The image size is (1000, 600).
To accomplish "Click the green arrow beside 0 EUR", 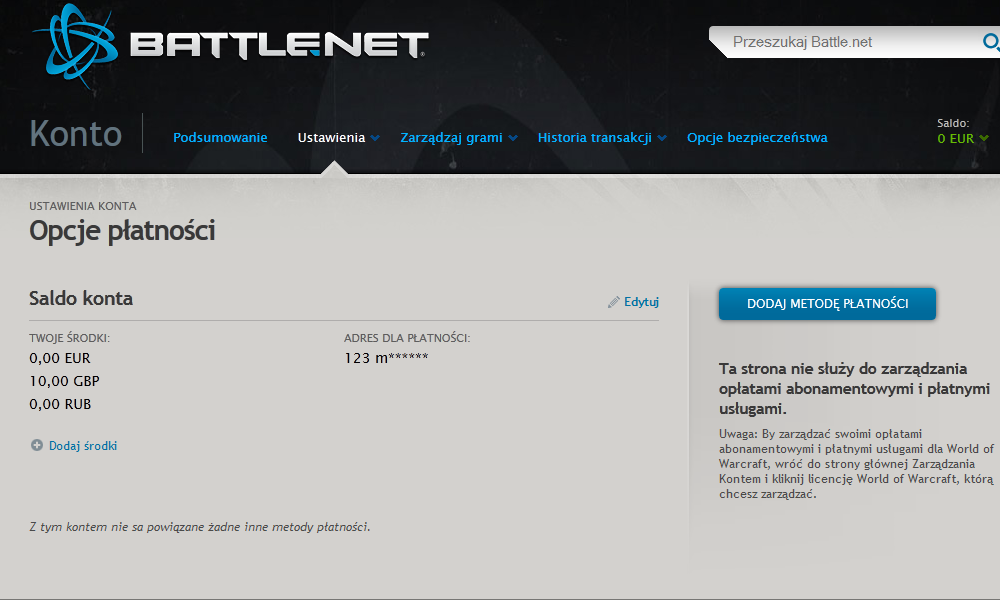I will point(985,139).
